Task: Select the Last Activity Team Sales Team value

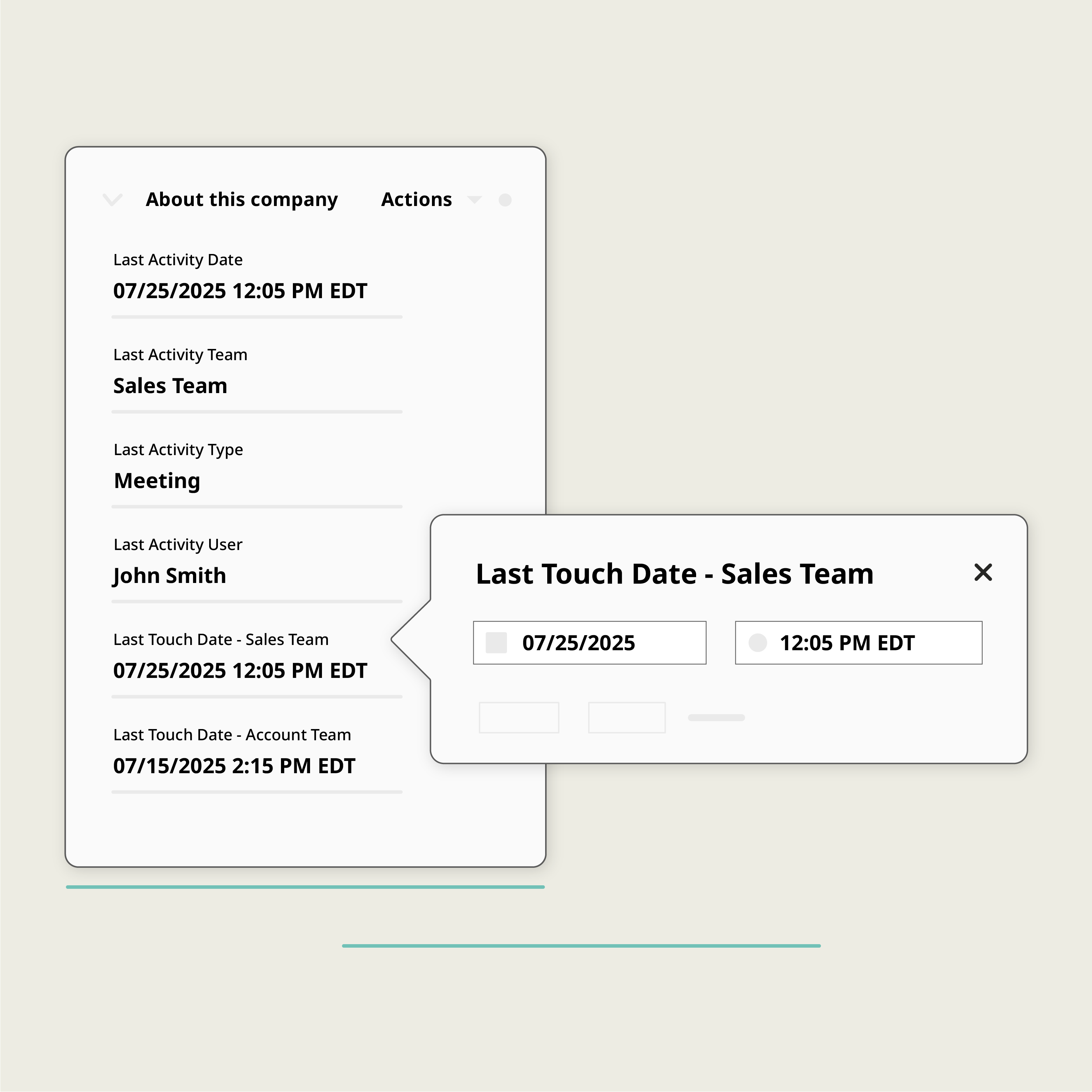Action: point(170,386)
